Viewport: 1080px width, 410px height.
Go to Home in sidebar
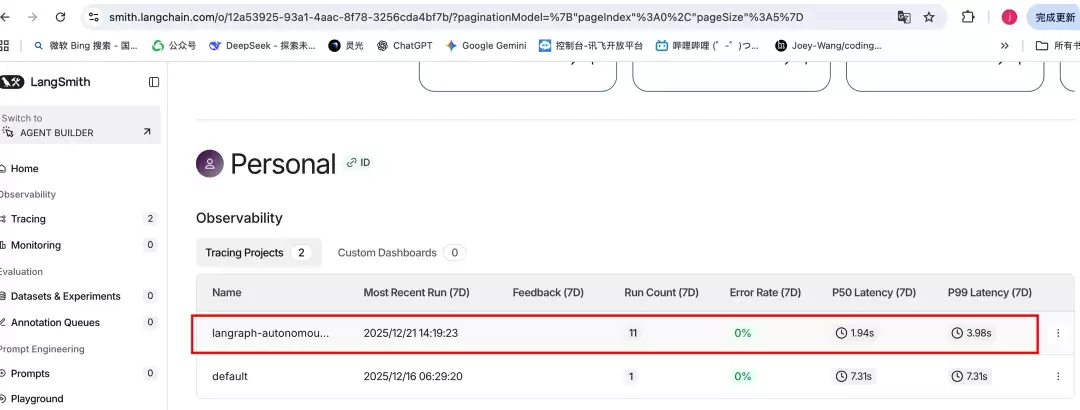coord(25,168)
